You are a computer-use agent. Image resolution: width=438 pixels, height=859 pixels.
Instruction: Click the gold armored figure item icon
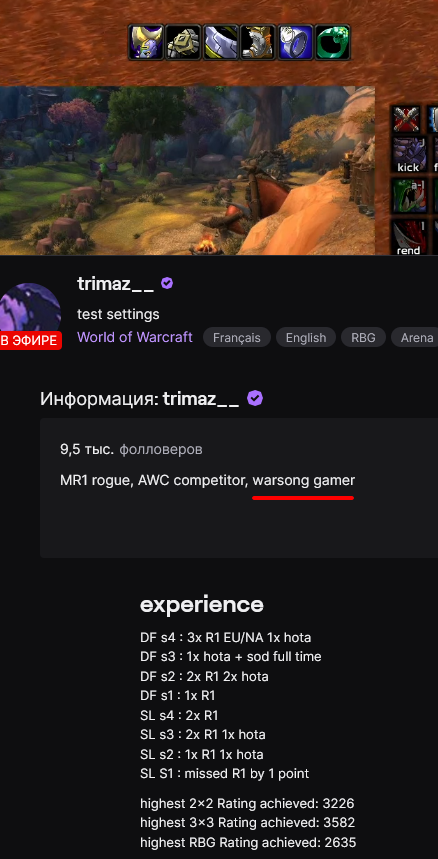tap(258, 42)
